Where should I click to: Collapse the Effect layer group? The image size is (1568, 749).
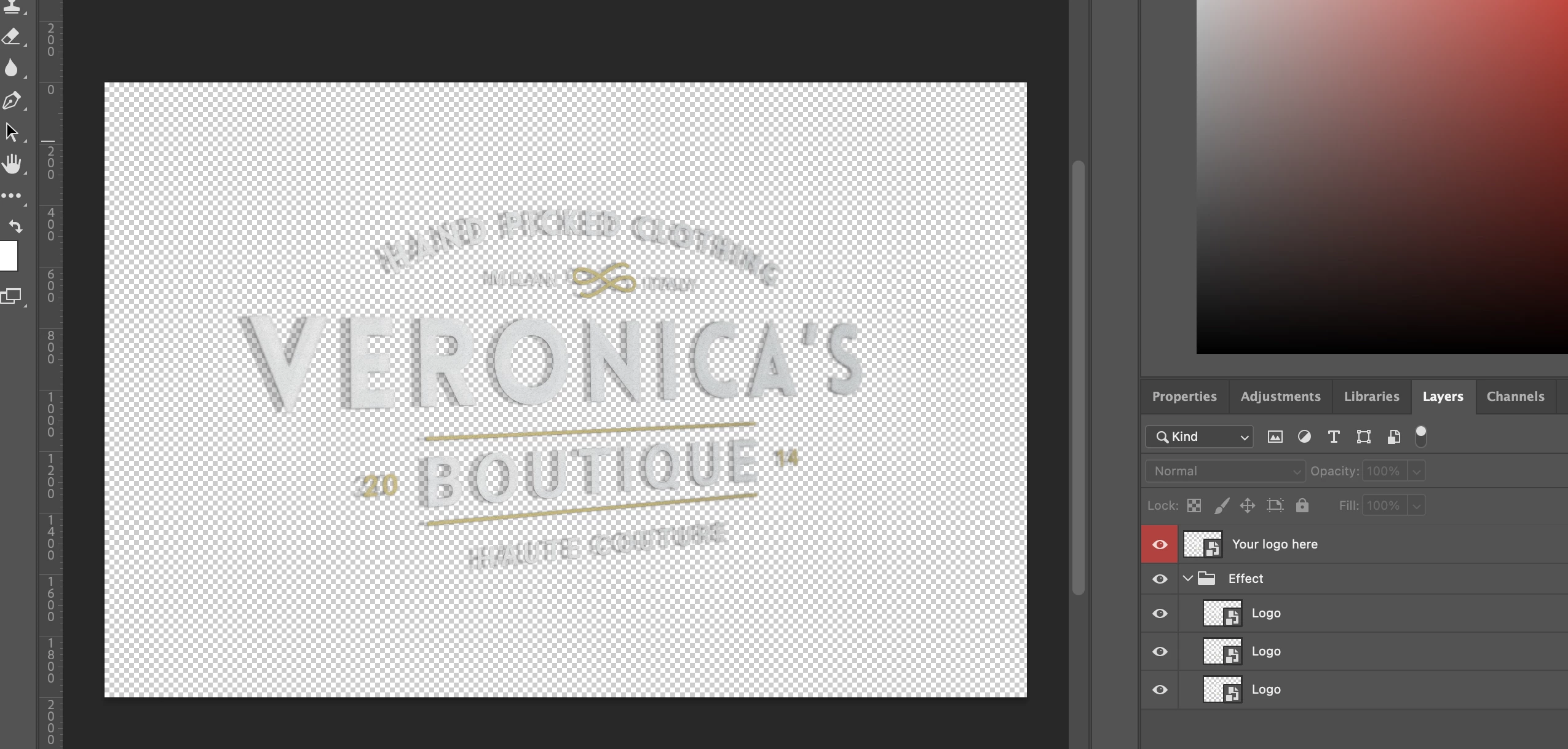pos(1187,579)
